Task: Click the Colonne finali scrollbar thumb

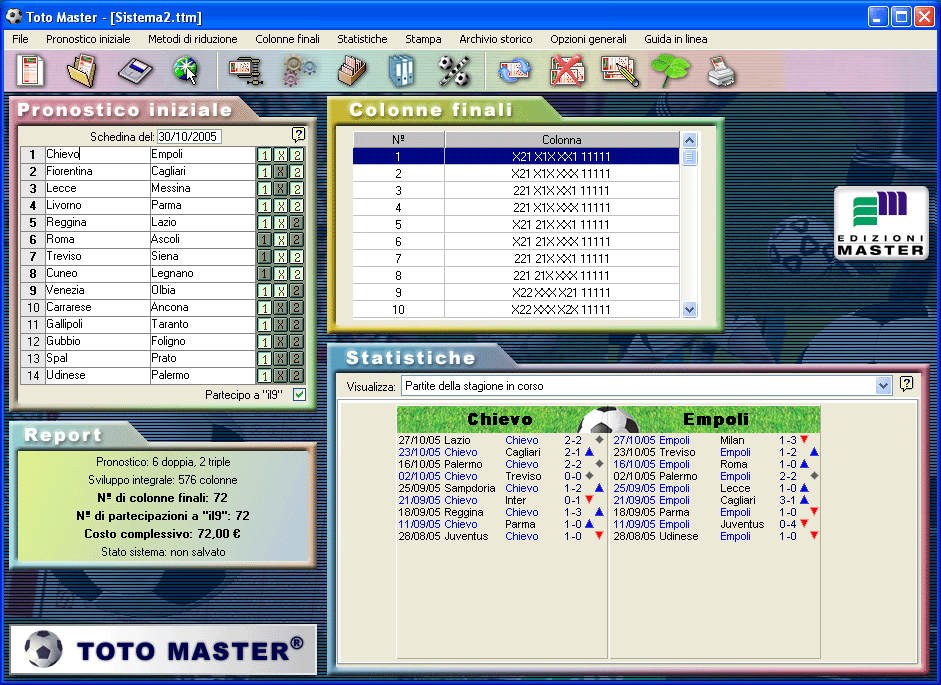Action: coord(690,157)
